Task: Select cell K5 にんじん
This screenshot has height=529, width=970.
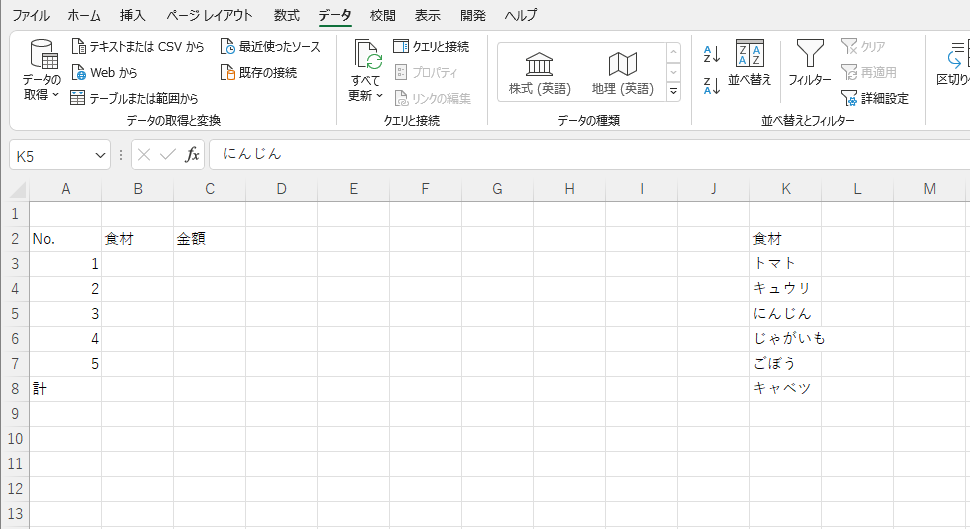Action: tap(786, 314)
